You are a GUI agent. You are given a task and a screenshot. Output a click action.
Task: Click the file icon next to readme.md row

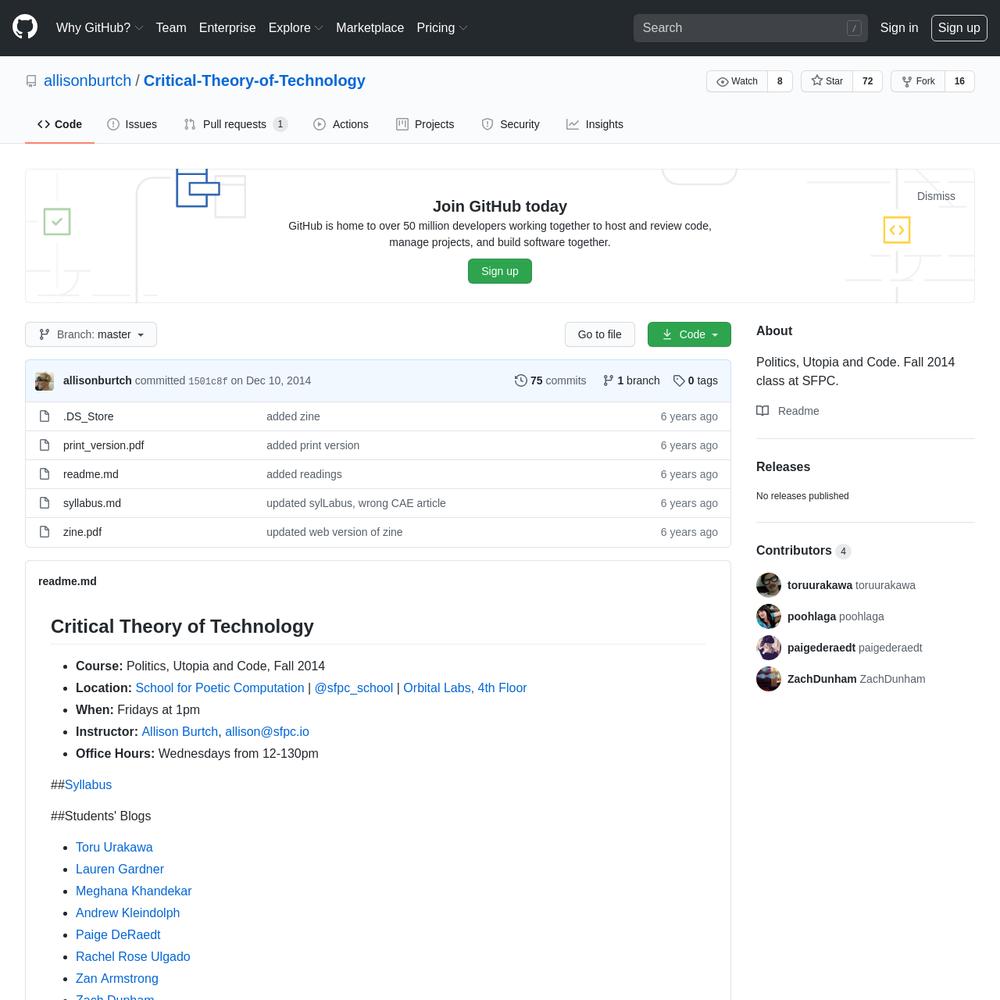44,474
